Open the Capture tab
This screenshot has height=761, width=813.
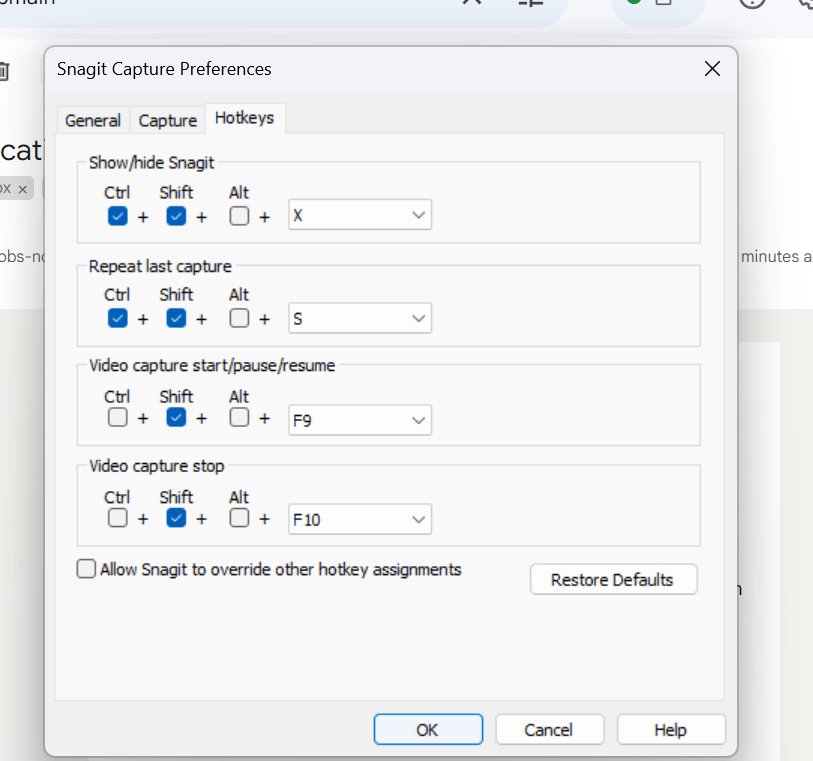pyautogui.click(x=167, y=120)
